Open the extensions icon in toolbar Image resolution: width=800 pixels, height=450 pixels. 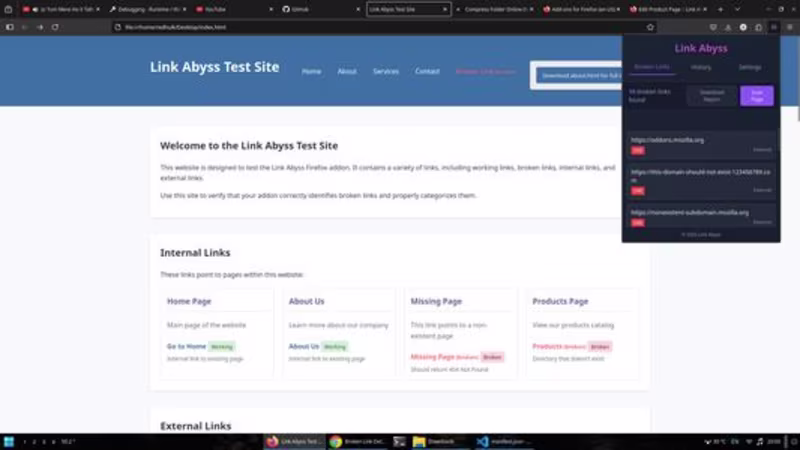coord(759,27)
